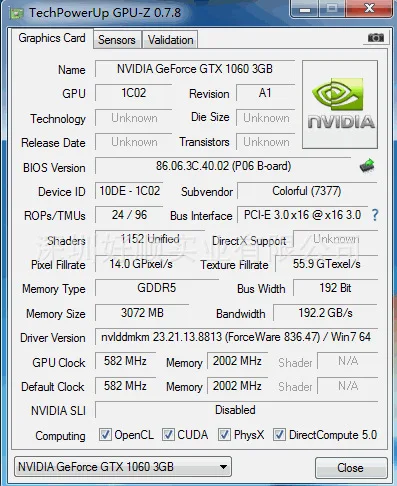397x486 pixels.
Task: Click the Bus Interface question mark icon
Action: pyautogui.click(x=375, y=215)
